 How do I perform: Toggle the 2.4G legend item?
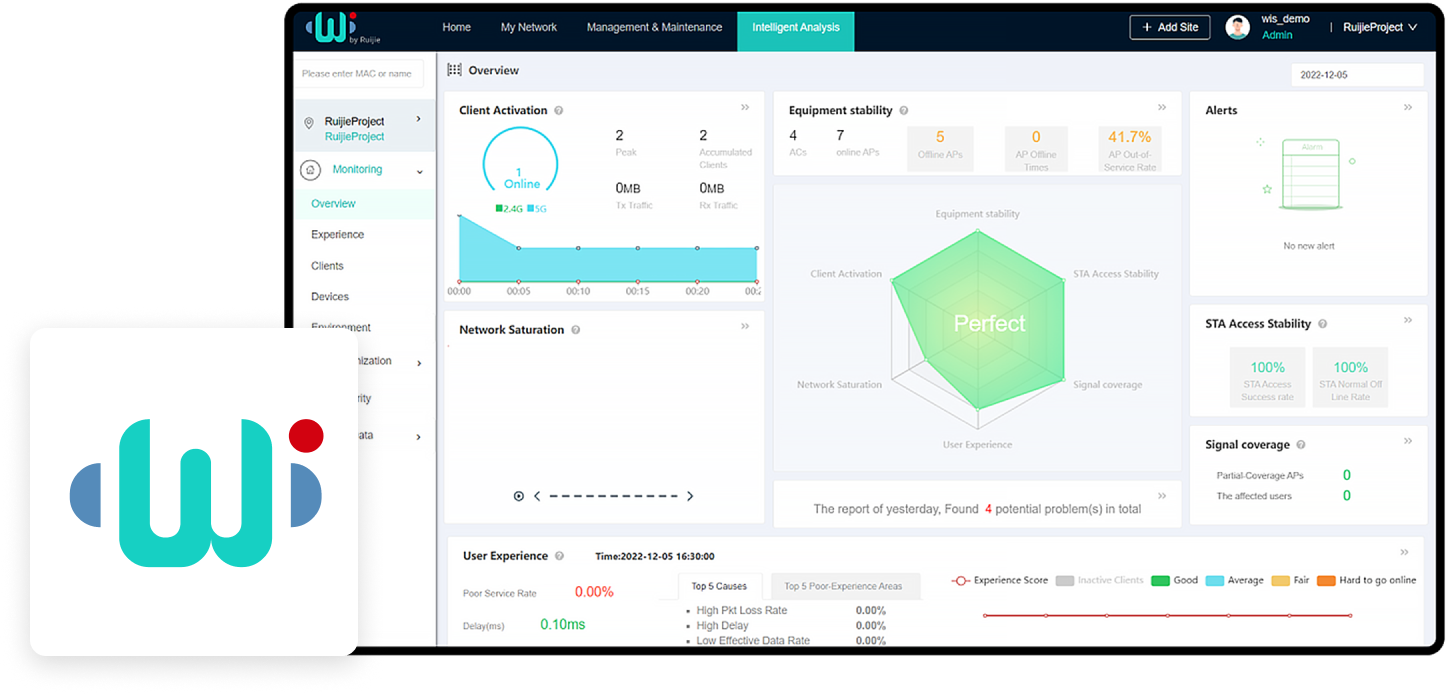coord(509,209)
